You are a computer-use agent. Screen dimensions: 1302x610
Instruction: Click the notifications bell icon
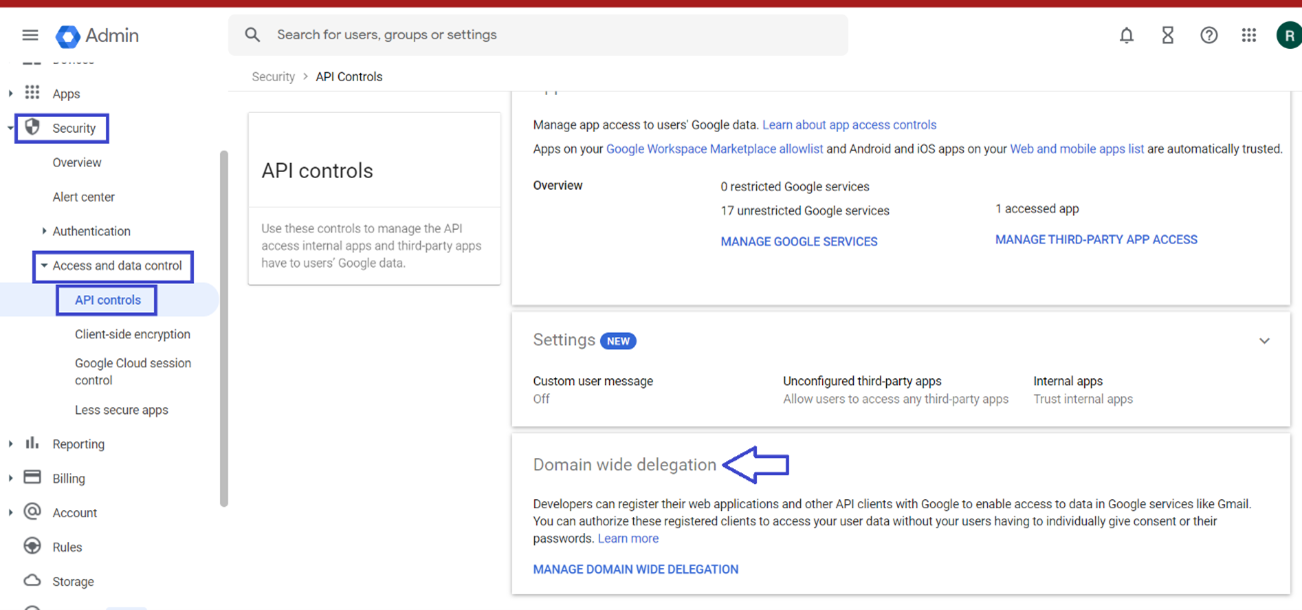coord(1127,35)
